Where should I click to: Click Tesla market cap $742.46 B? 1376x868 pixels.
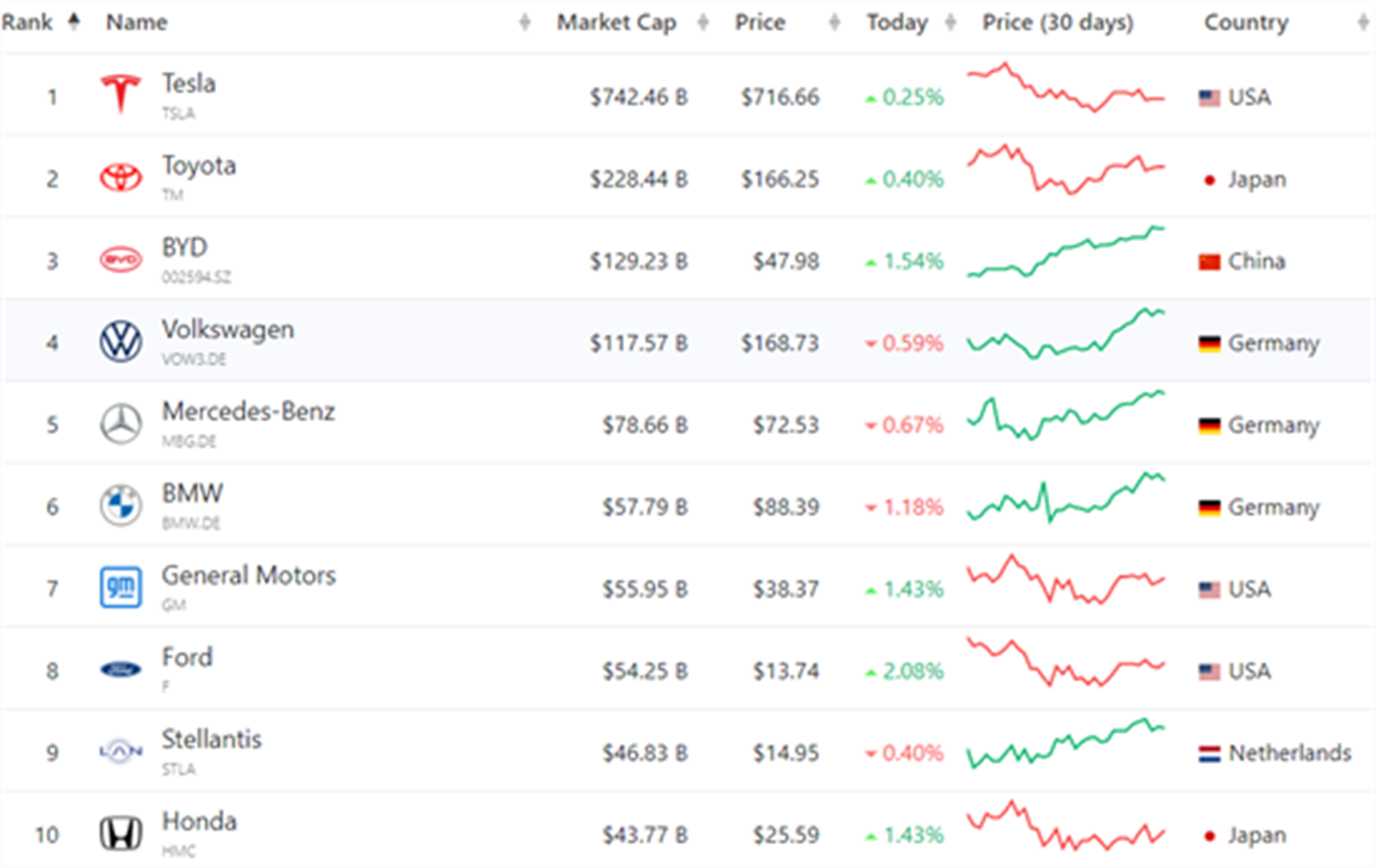click(639, 97)
